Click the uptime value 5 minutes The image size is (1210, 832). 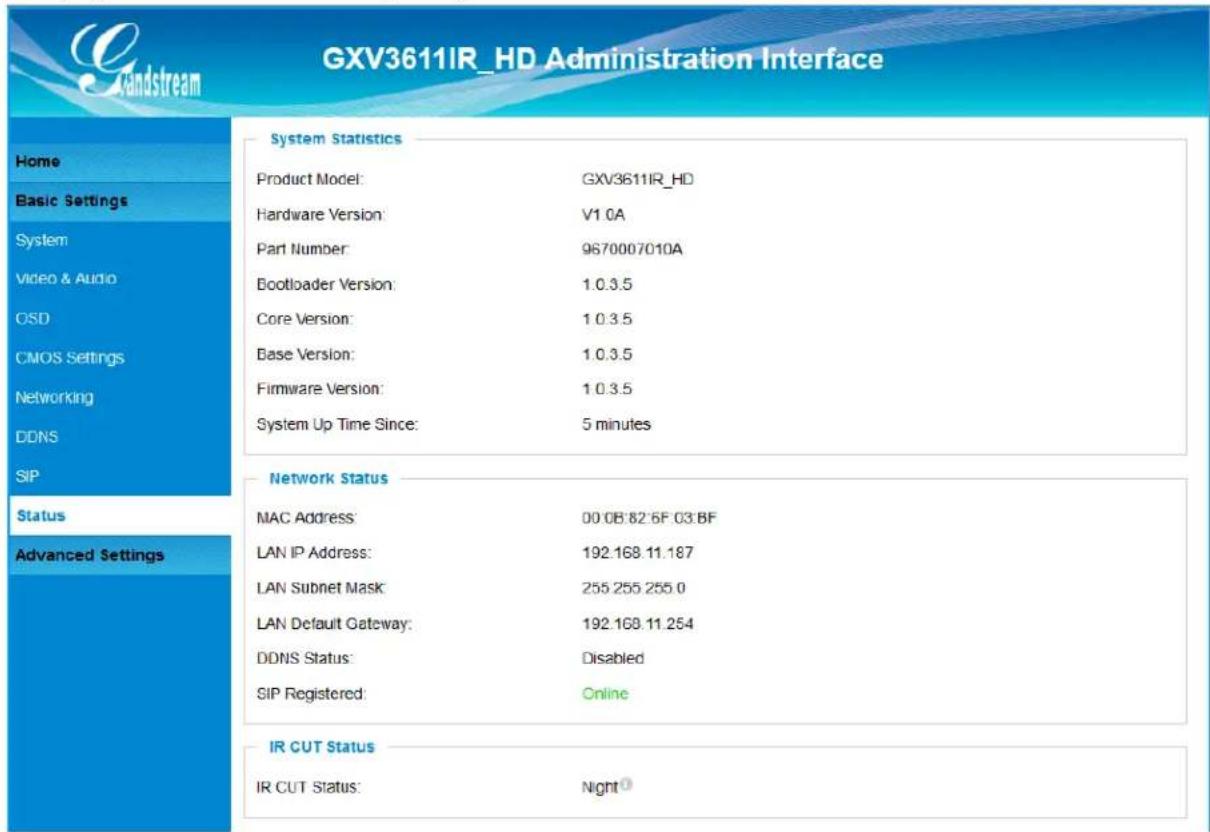tap(616, 425)
